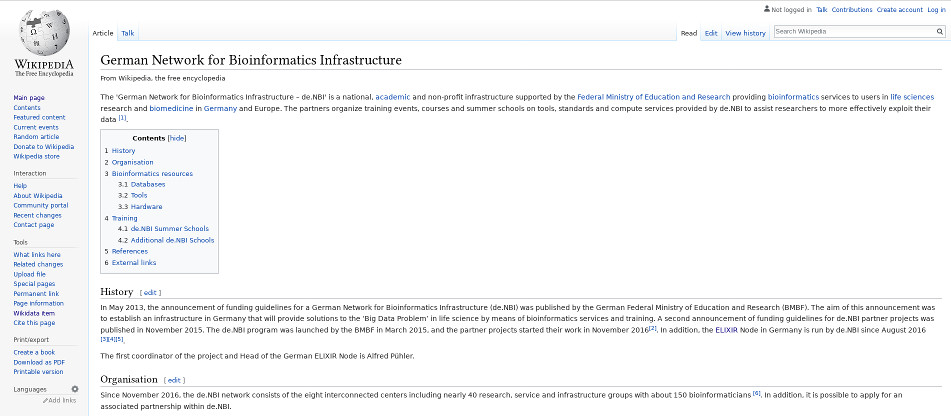Jump to de.NBI Summer Schools entry

point(170,229)
